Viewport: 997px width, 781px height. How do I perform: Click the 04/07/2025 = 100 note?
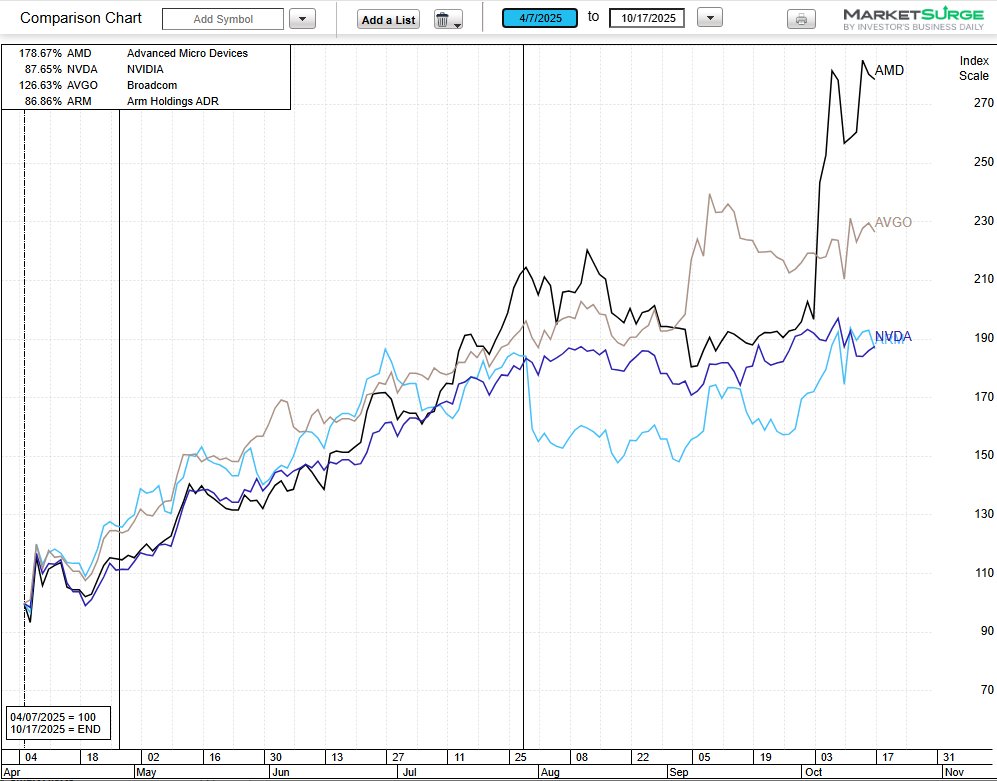(53, 717)
